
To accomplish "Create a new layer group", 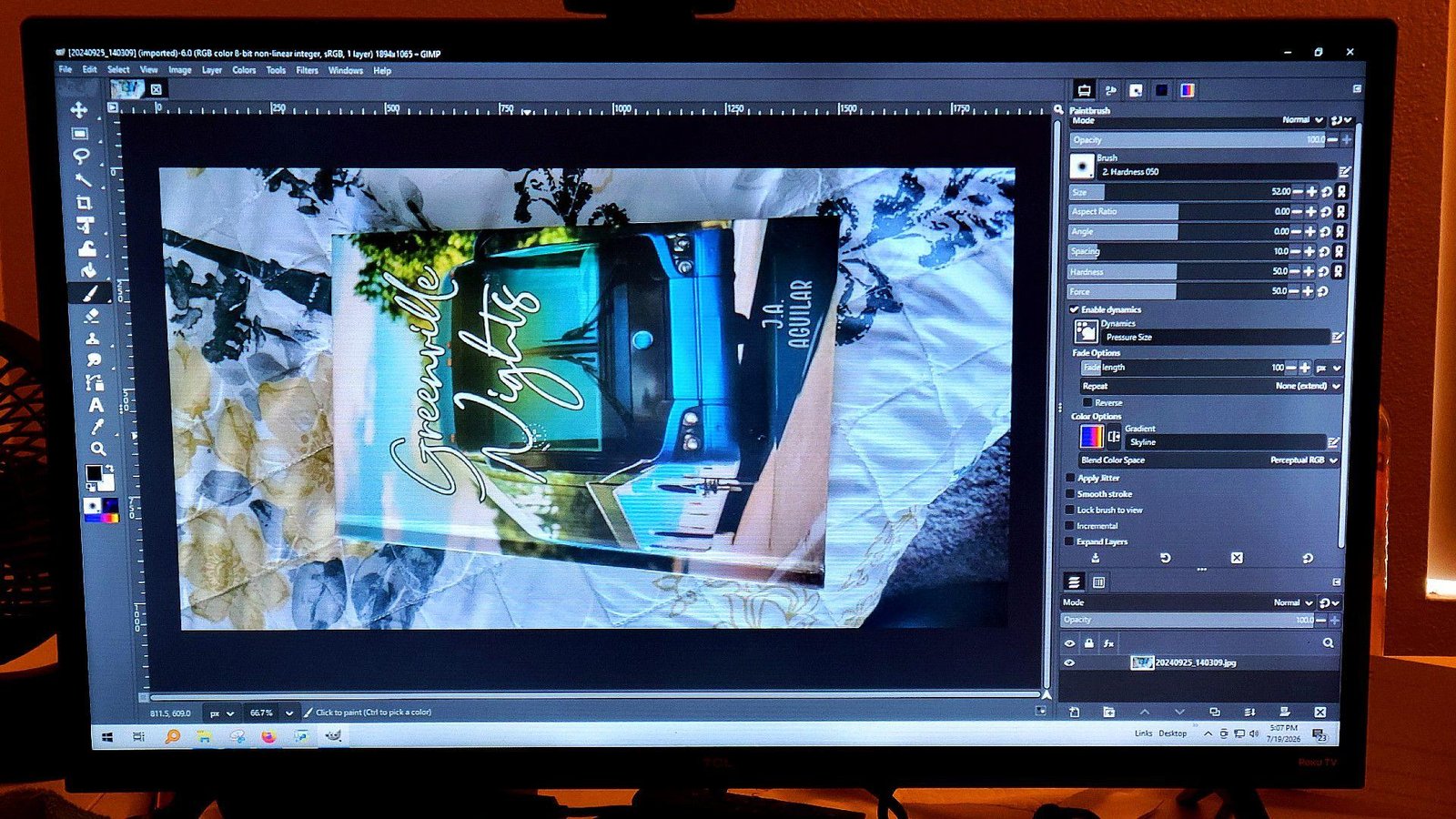I will tap(1108, 712).
